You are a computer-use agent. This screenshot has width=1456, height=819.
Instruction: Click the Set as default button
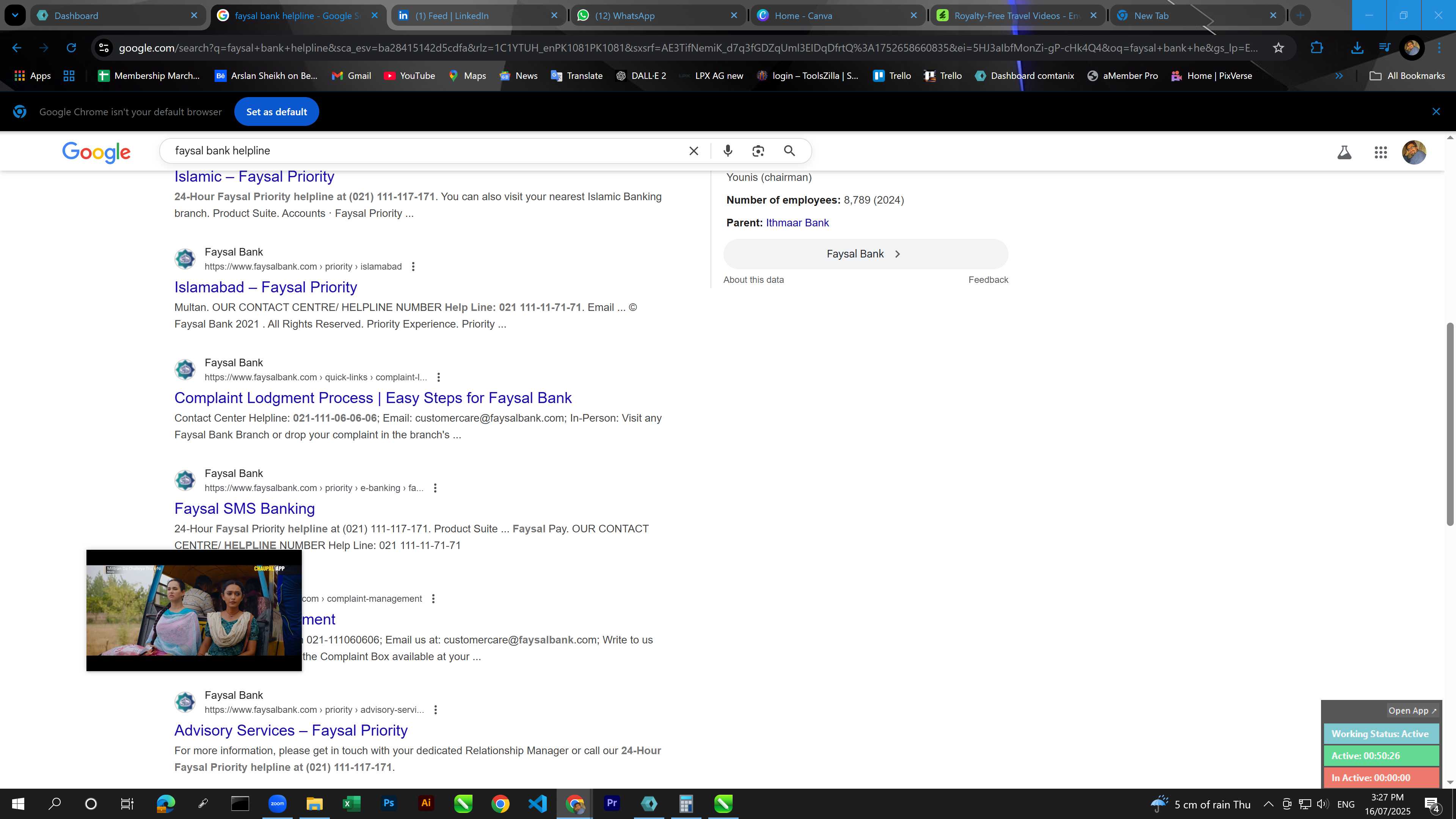276,112
